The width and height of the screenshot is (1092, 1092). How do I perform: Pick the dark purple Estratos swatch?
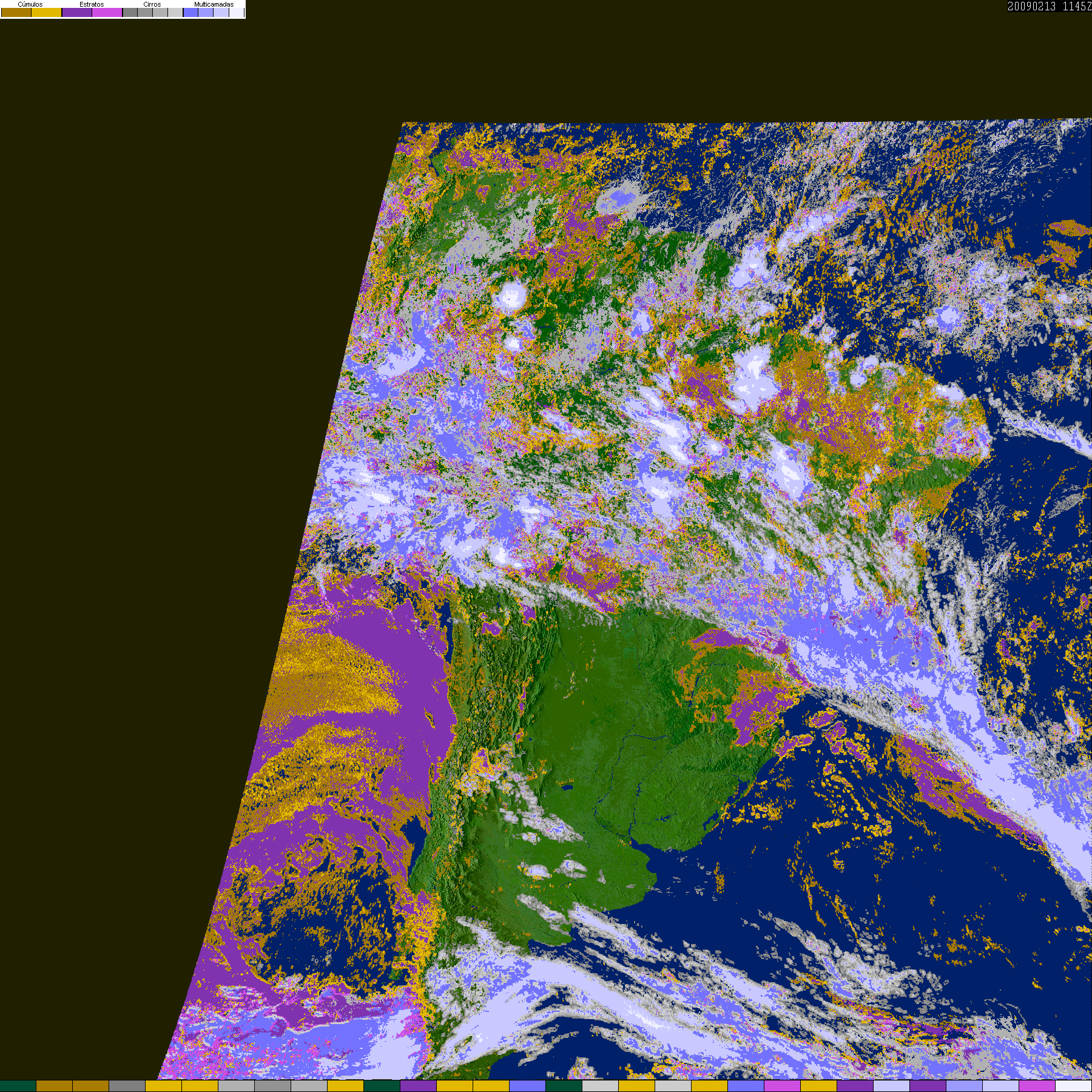(x=77, y=12)
